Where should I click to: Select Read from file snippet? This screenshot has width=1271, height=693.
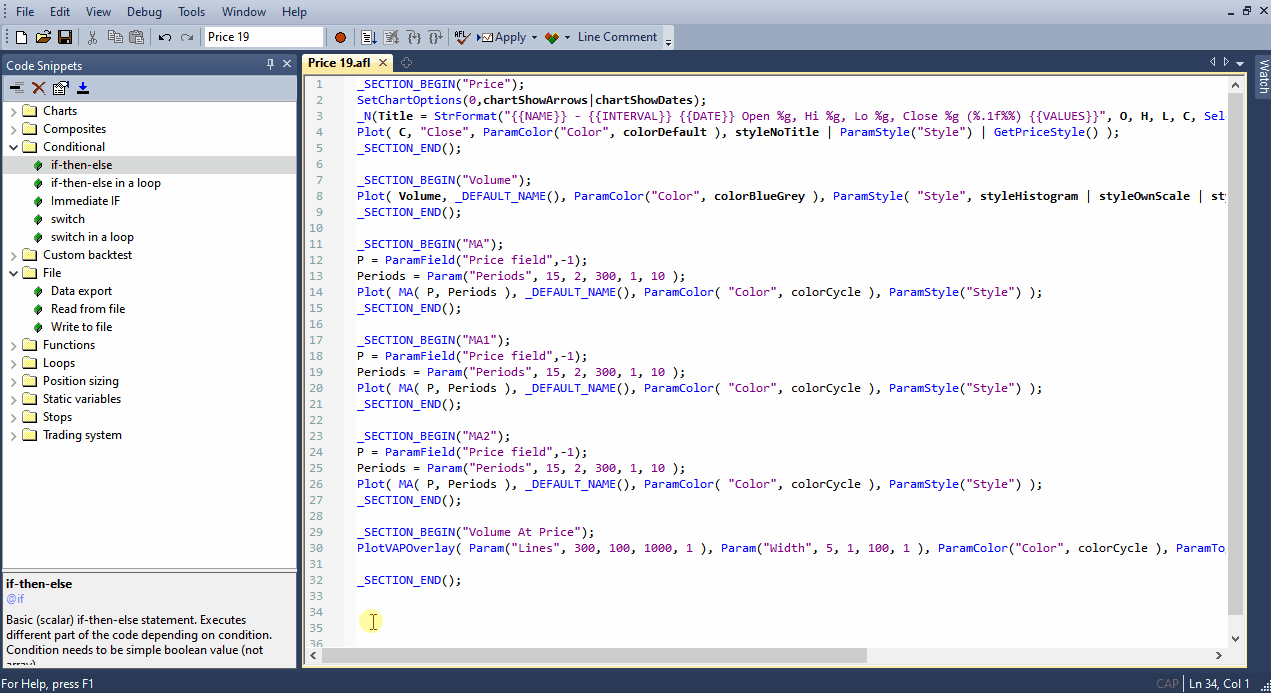pyautogui.click(x=88, y=309)
